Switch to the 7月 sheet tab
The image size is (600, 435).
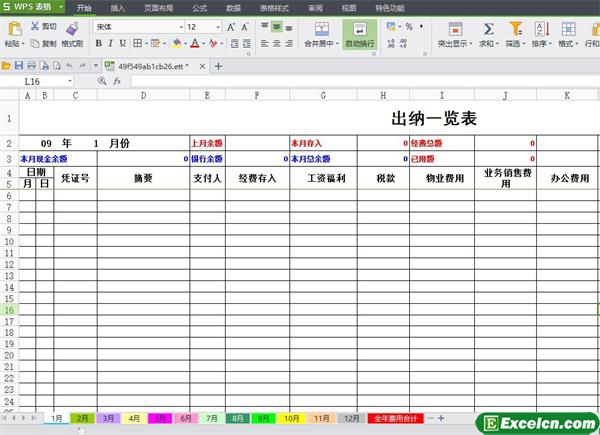211,418
